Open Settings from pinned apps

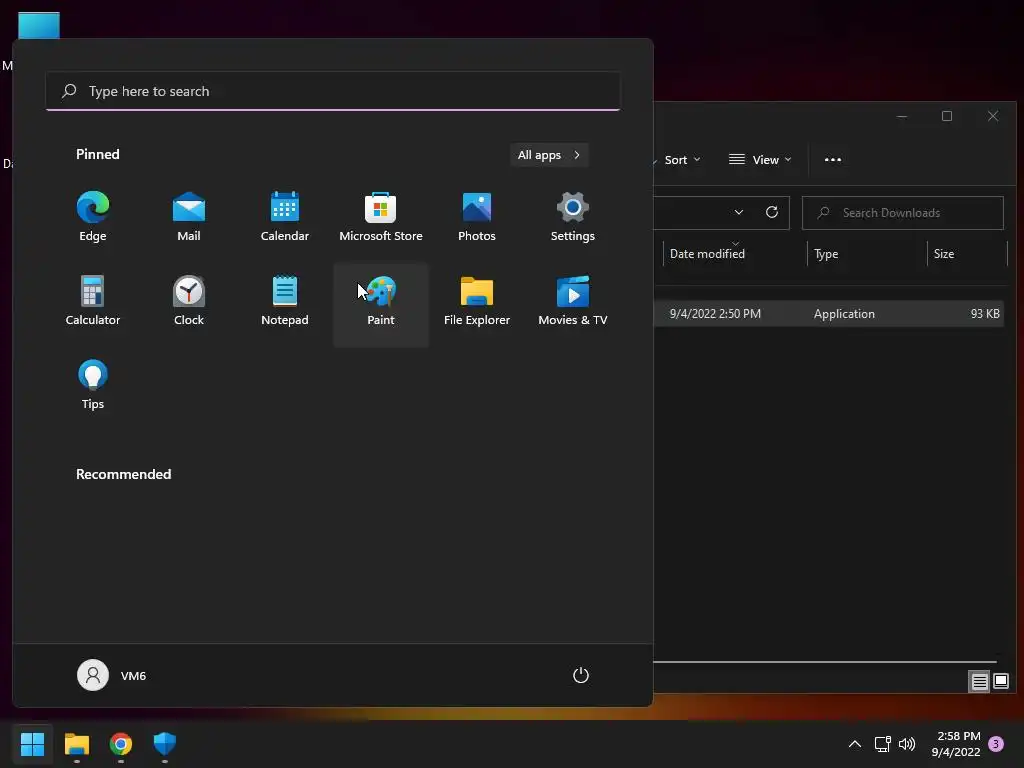(573, 217)
